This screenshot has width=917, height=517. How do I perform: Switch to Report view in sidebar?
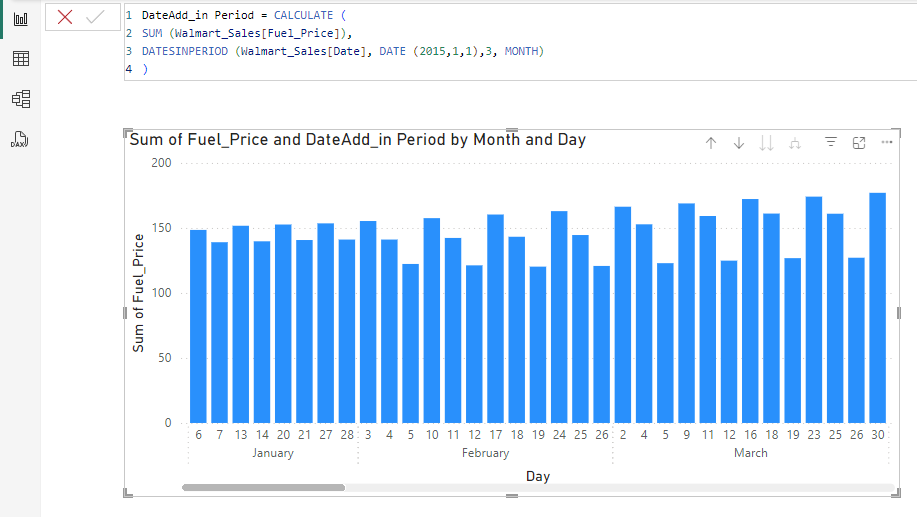pyautogui.click(x=20, y=18)
